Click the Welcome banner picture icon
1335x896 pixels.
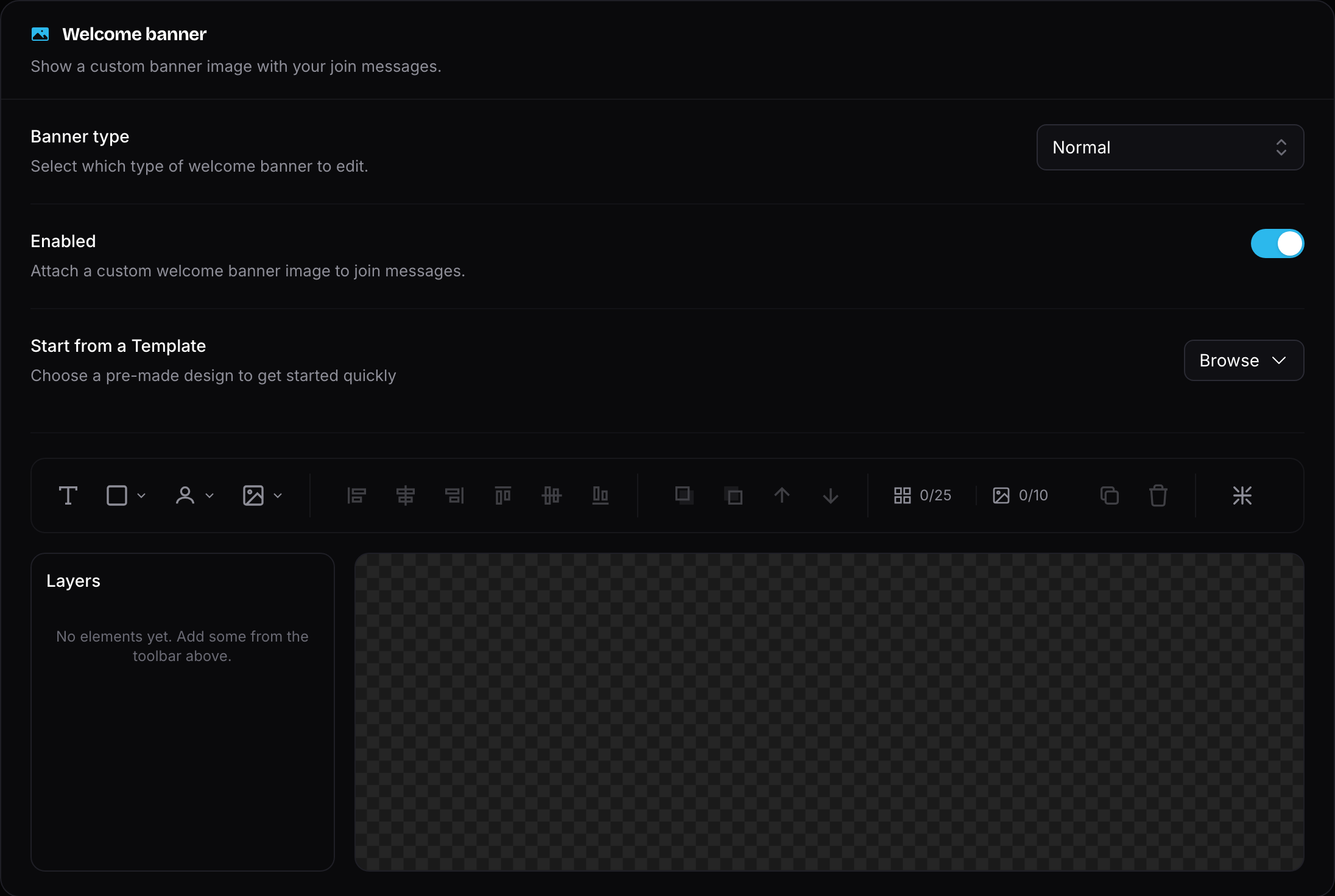40,34
